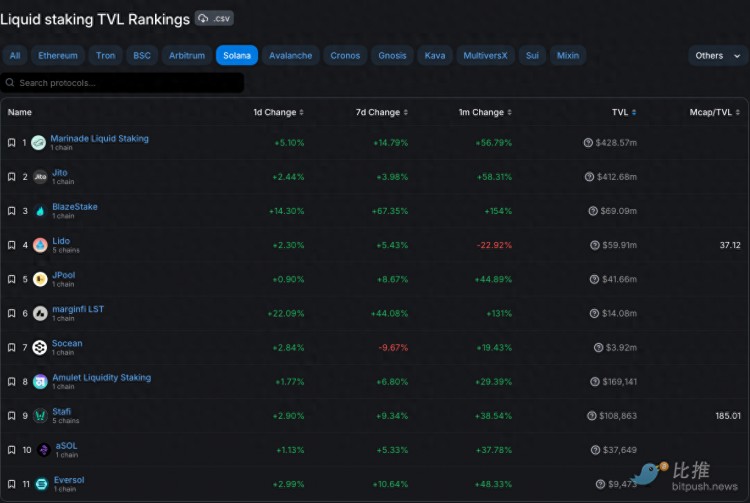750x503 pixels.
Task: Select the Avalanche chain filter
Action: [x=290, y=55]
